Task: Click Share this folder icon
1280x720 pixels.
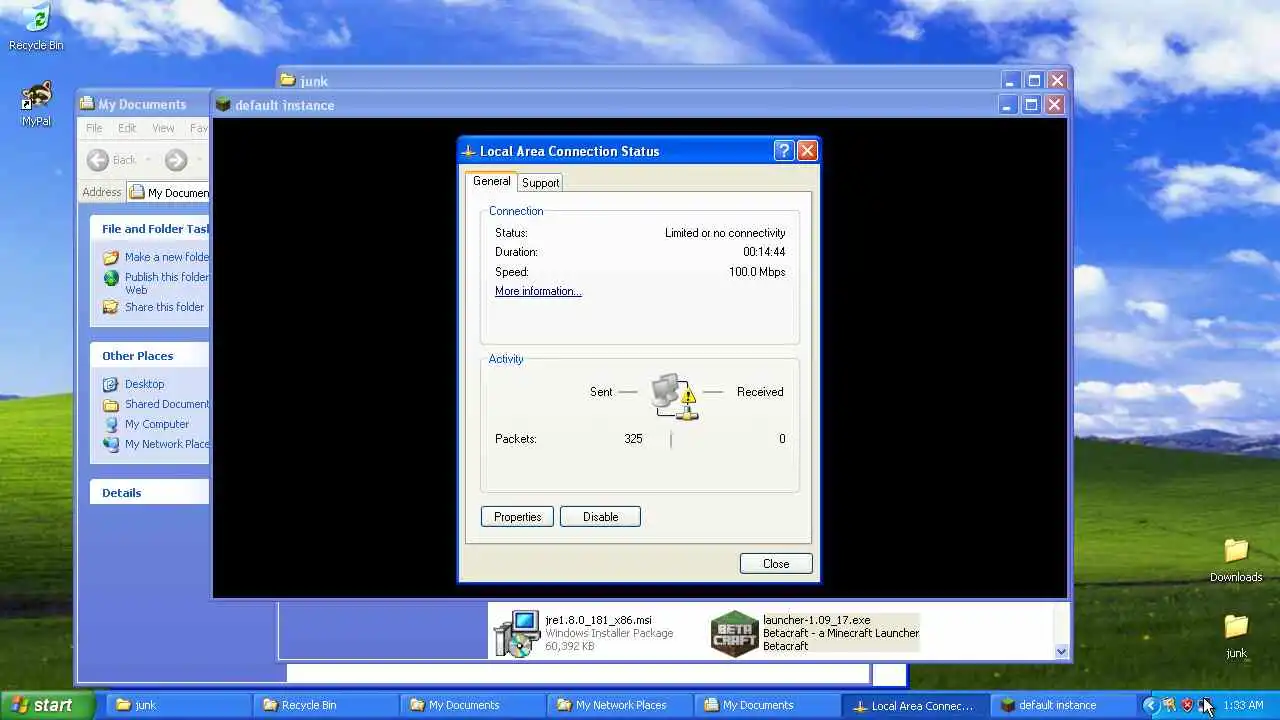Action: point(111,307)
